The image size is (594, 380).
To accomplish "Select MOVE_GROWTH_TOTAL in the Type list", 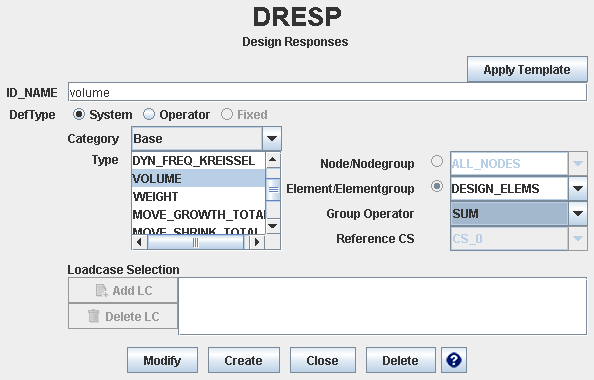I will coord(199,214).
